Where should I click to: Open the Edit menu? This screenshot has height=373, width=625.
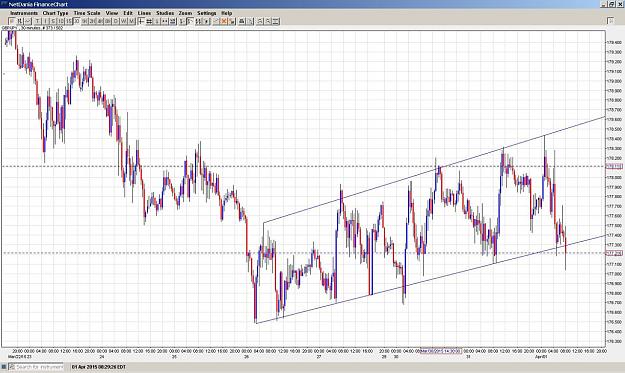pyautogui.click(x=128, y=13)
